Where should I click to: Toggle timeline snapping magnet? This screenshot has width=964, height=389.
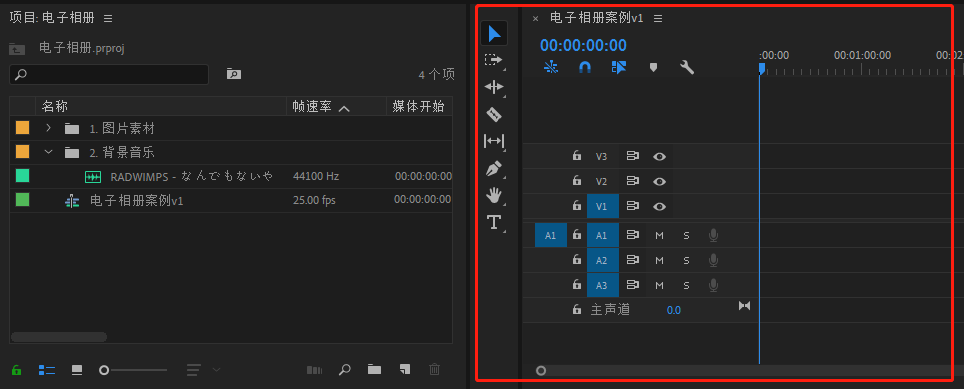(585, 67)
